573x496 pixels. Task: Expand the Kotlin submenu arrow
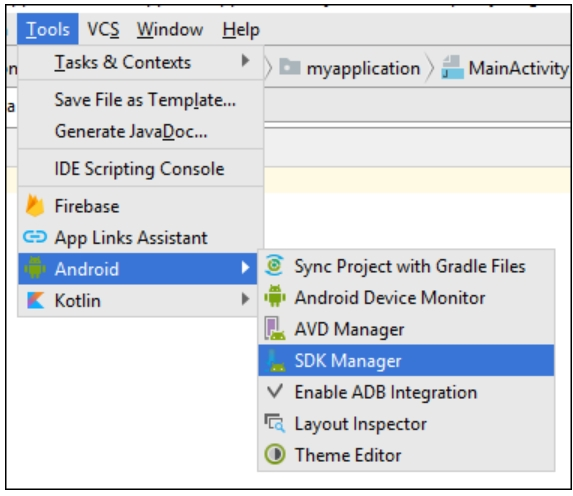pyautogui.click(x=246, y=299)
